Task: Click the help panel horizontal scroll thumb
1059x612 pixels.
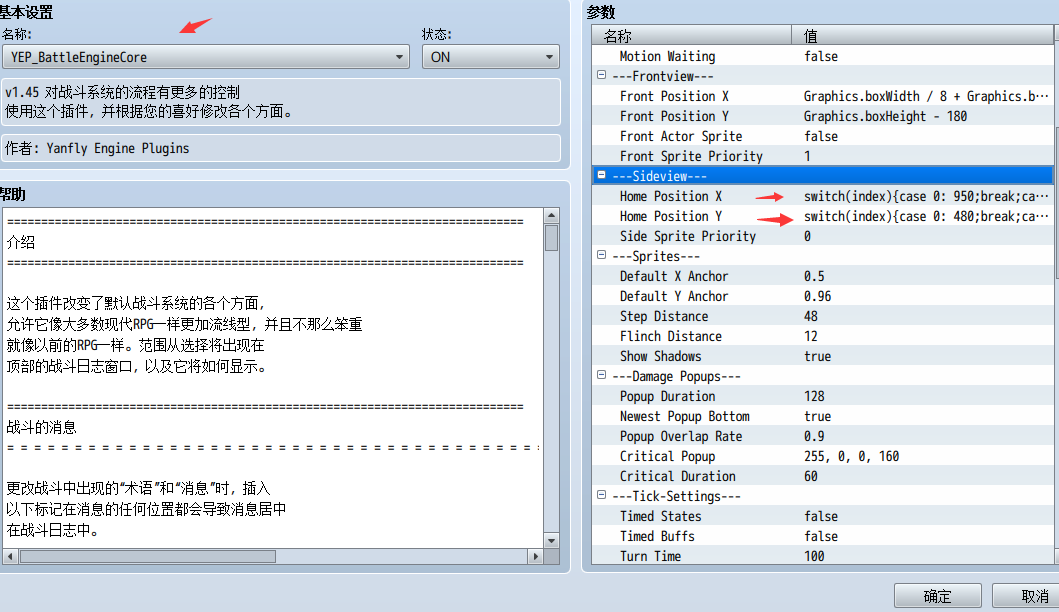Action: click(x=148, y=557)
